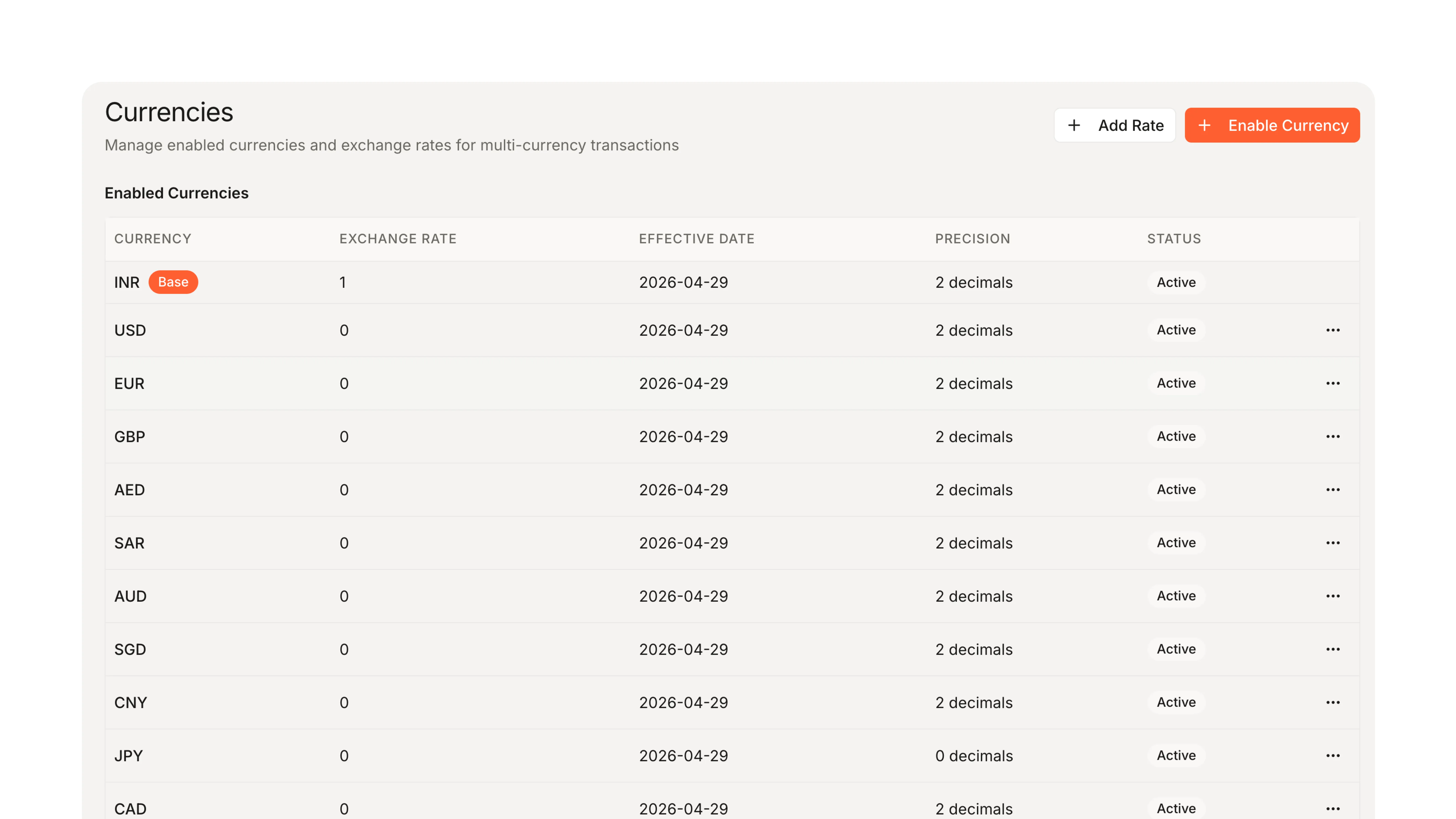This screenshot has width=1456, height=819.
Task: Click the Currencies page title
Action: (x=169, y=112)
